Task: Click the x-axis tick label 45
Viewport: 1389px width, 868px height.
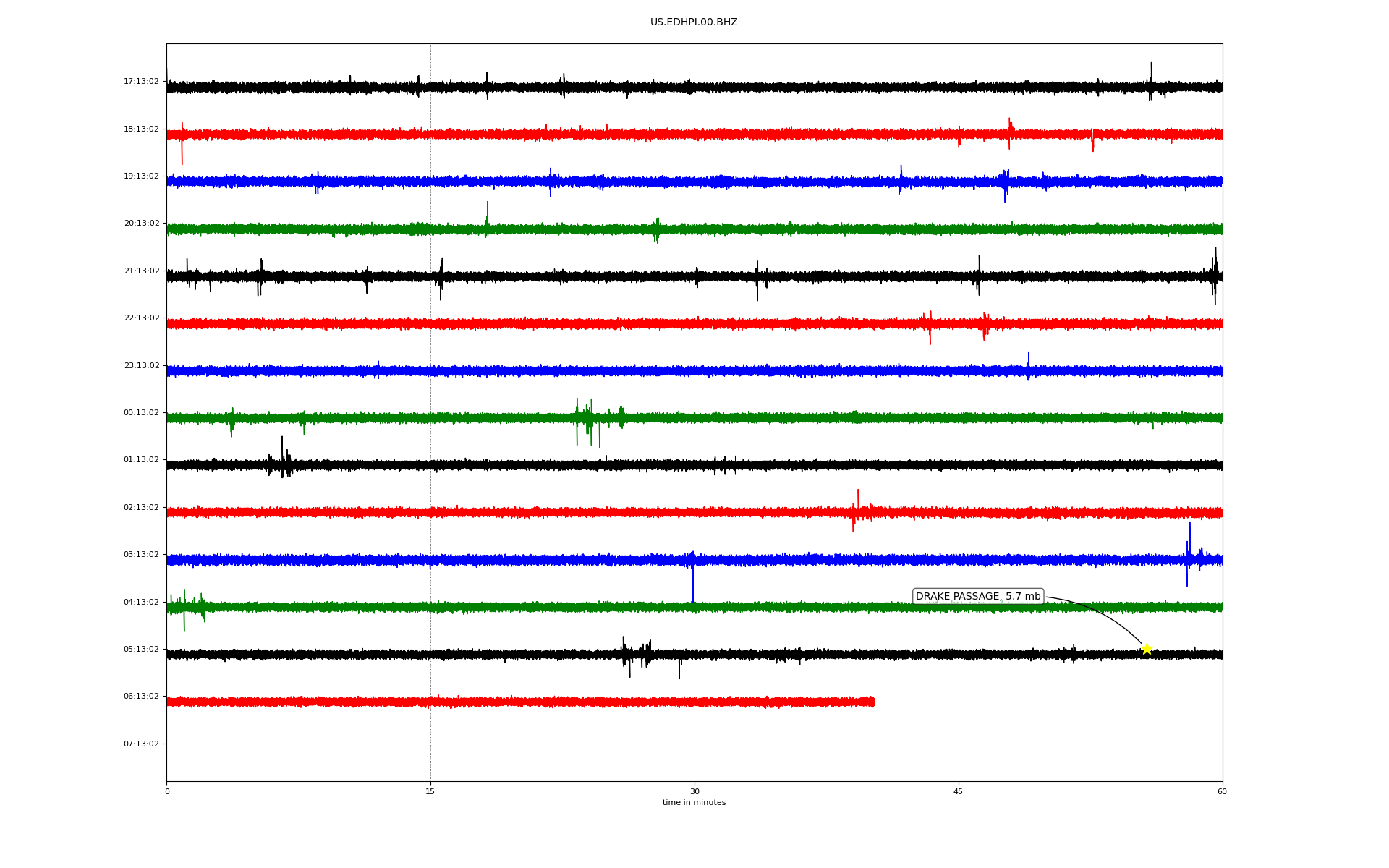Action: tap(959, 791)
